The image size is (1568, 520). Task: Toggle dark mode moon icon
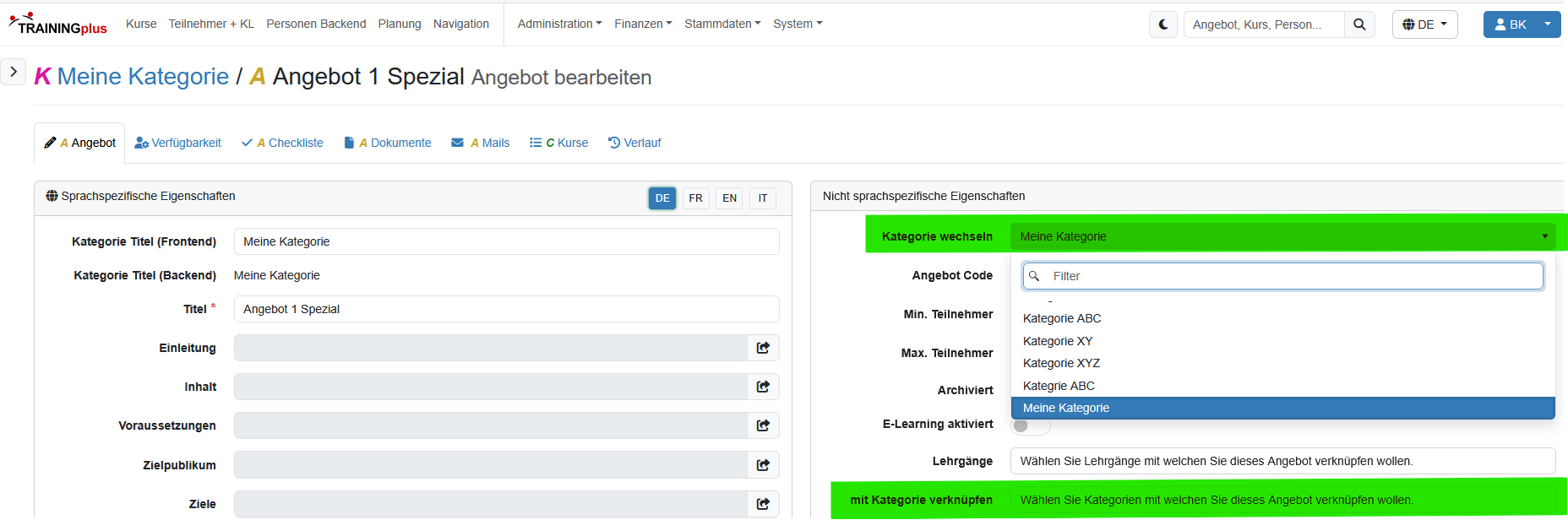tap(1163, 24)
